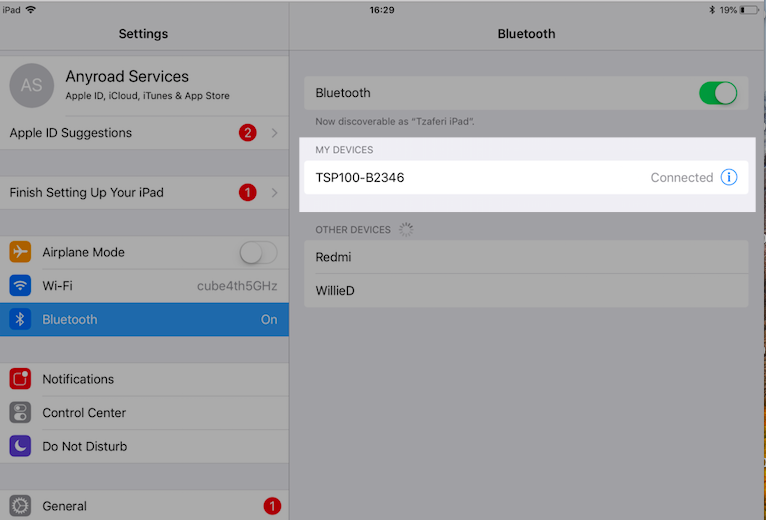766x520 pixels.
Task: Tap the Connected status text
Action: pos(681,177)
